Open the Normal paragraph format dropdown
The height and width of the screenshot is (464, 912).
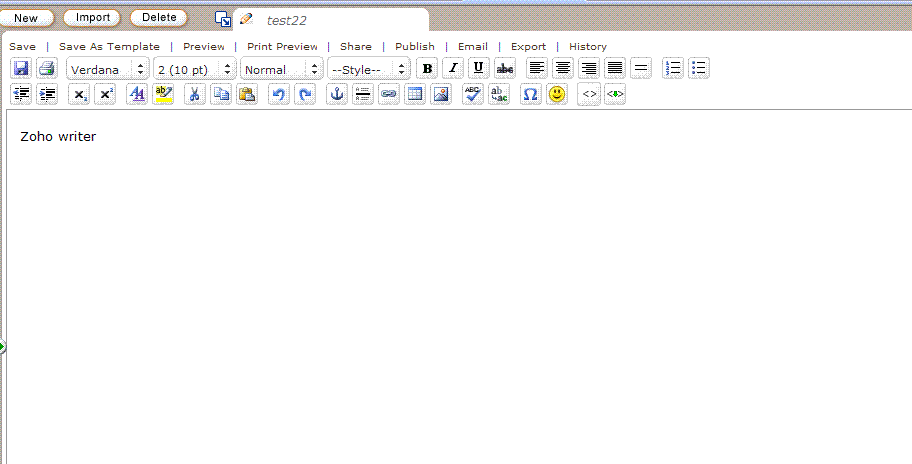[282, 69]
